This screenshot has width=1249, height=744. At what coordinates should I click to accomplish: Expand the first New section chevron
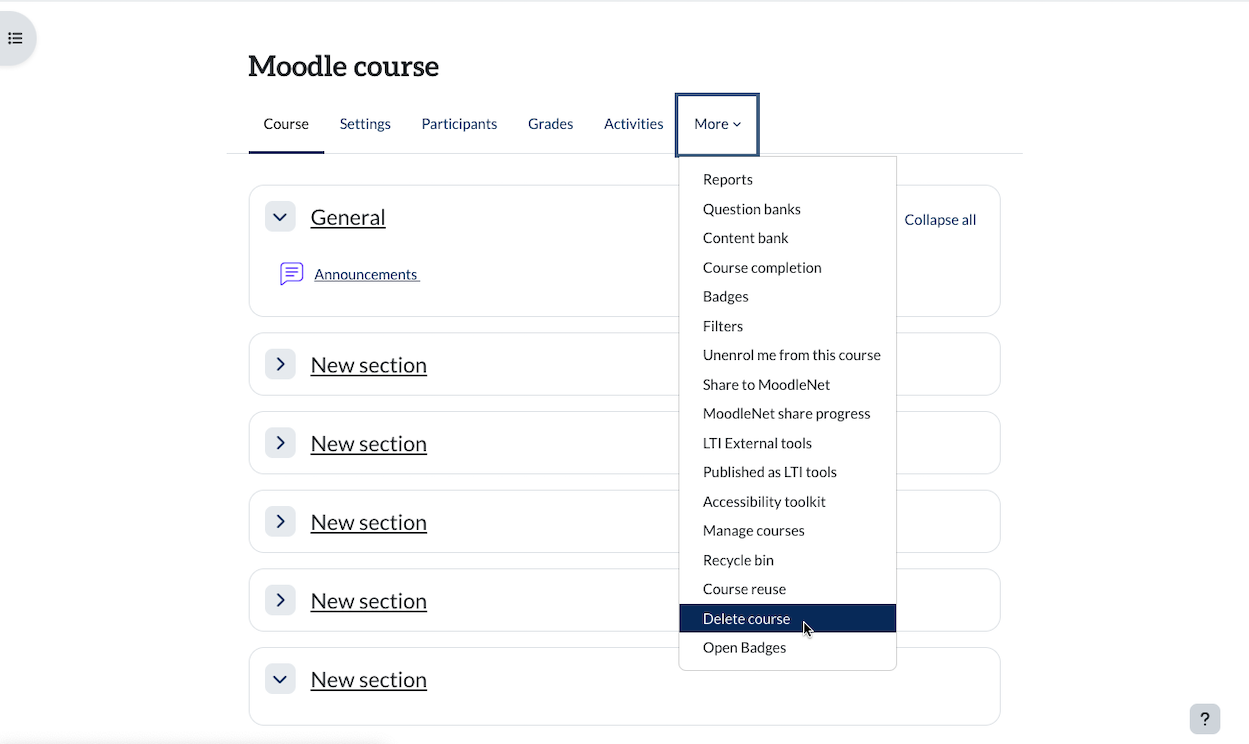coord(280,365)
